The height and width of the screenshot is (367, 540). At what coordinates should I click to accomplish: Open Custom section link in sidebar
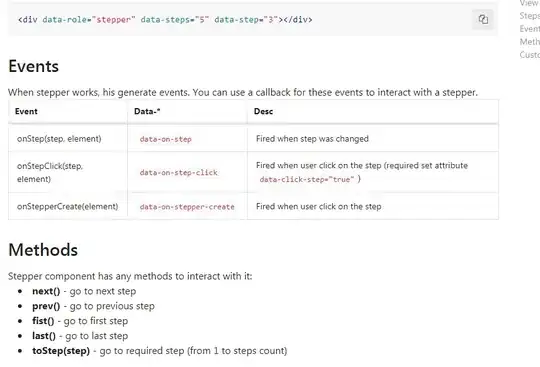coord(530,55)
